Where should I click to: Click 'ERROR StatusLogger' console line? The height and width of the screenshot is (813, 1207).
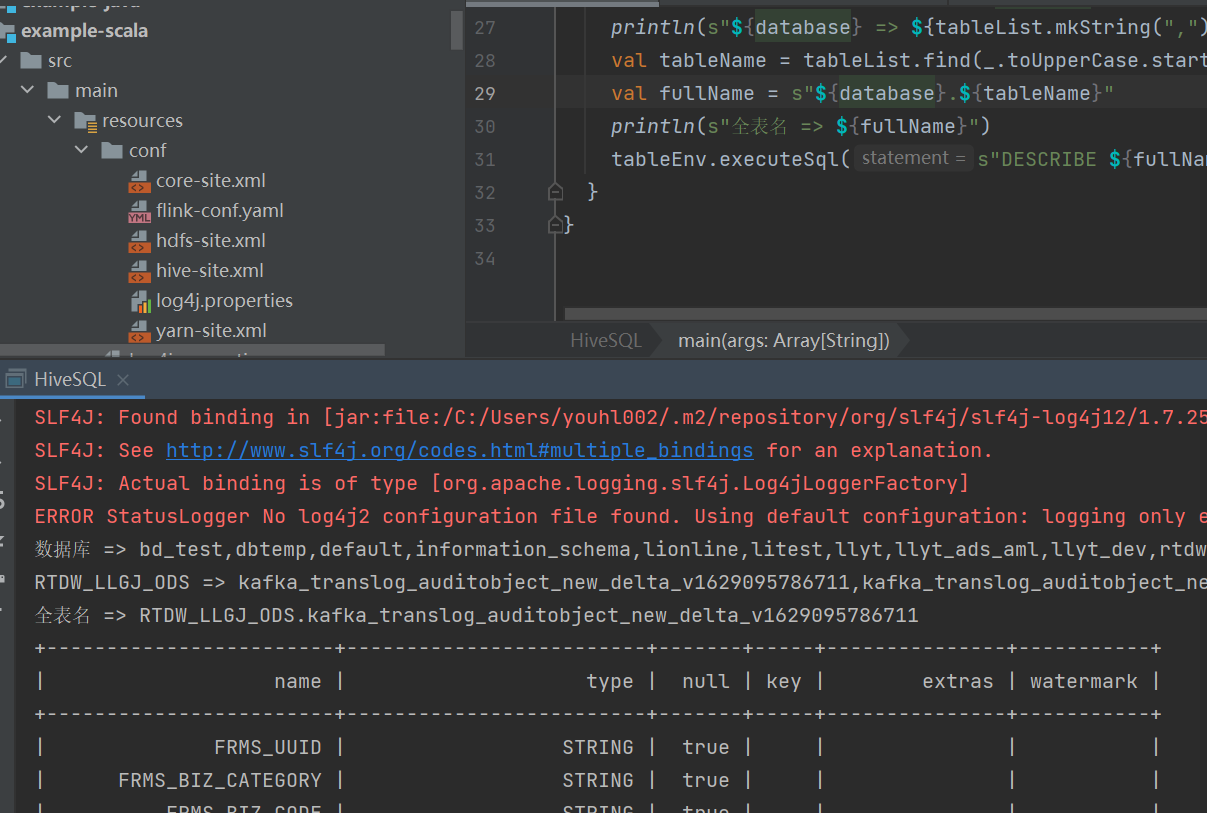pos(620,516)
